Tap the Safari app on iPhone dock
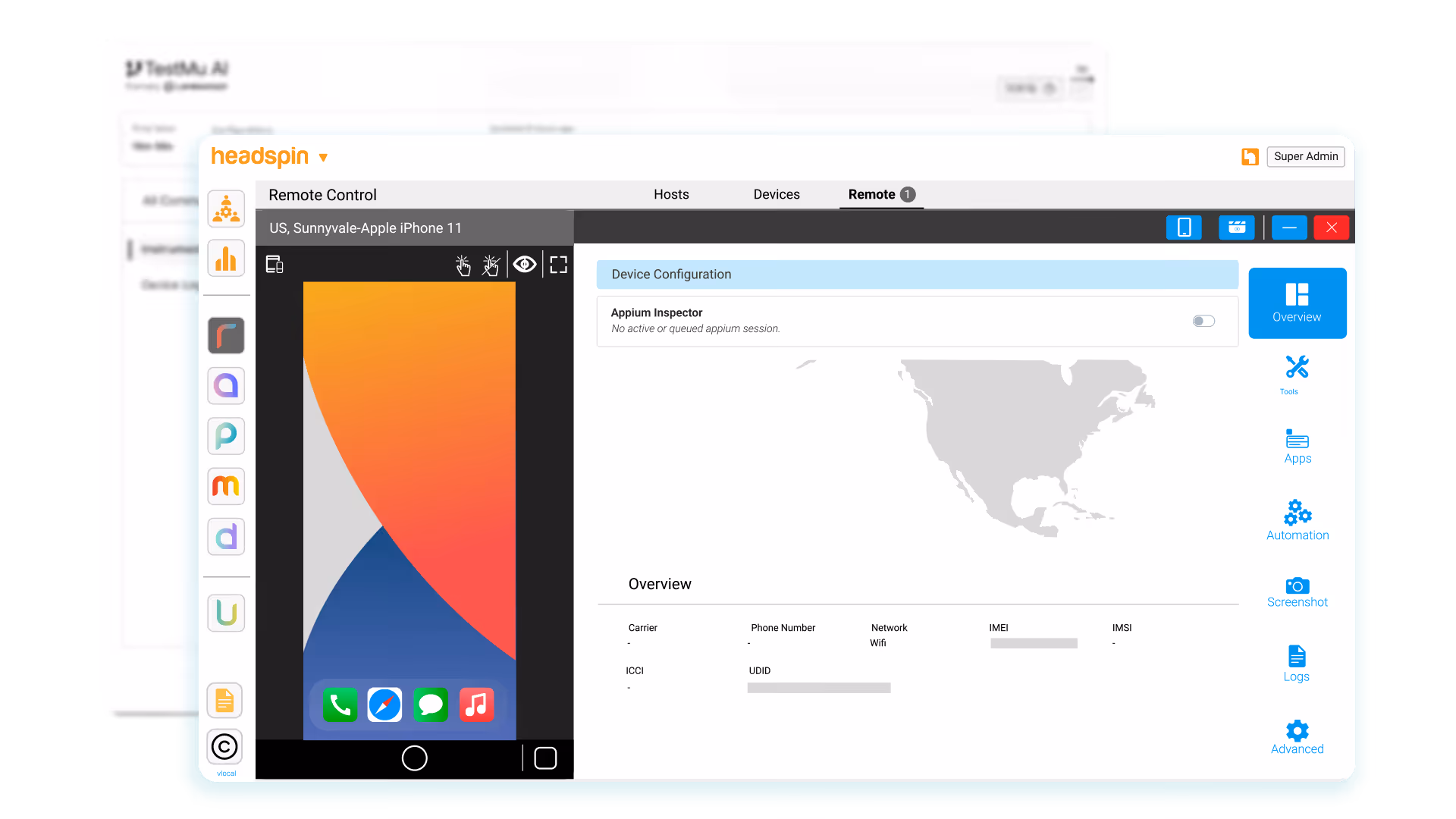Image resolution: width=1456 pixels, height=819 pixels. (385, 705)
